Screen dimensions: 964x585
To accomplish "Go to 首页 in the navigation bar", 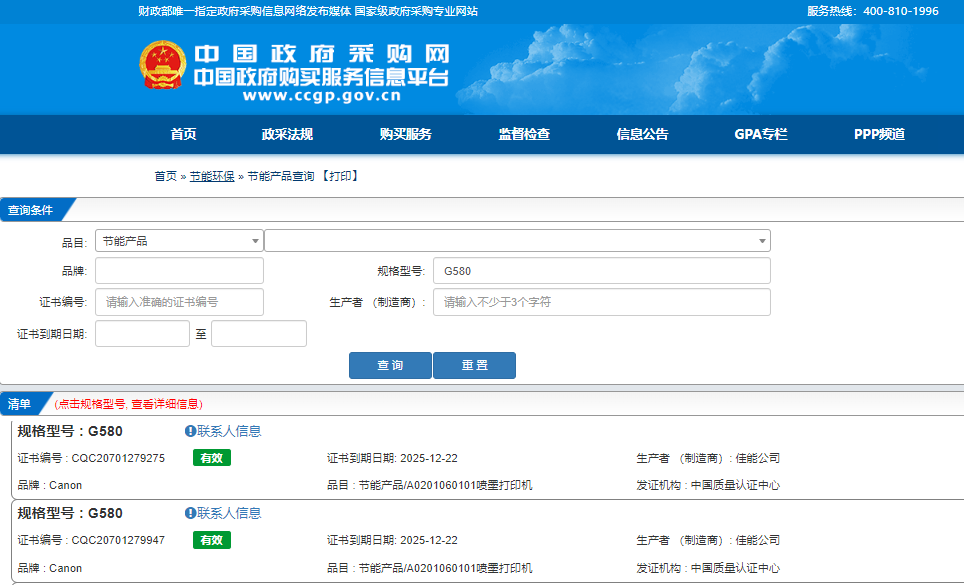I will [183, 134].
